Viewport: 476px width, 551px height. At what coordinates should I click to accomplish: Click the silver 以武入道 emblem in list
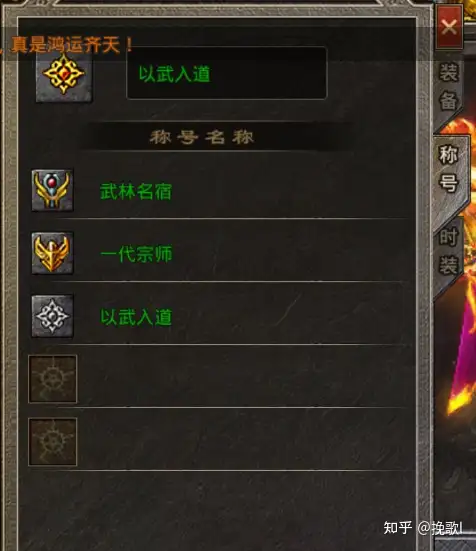point(52,316)
